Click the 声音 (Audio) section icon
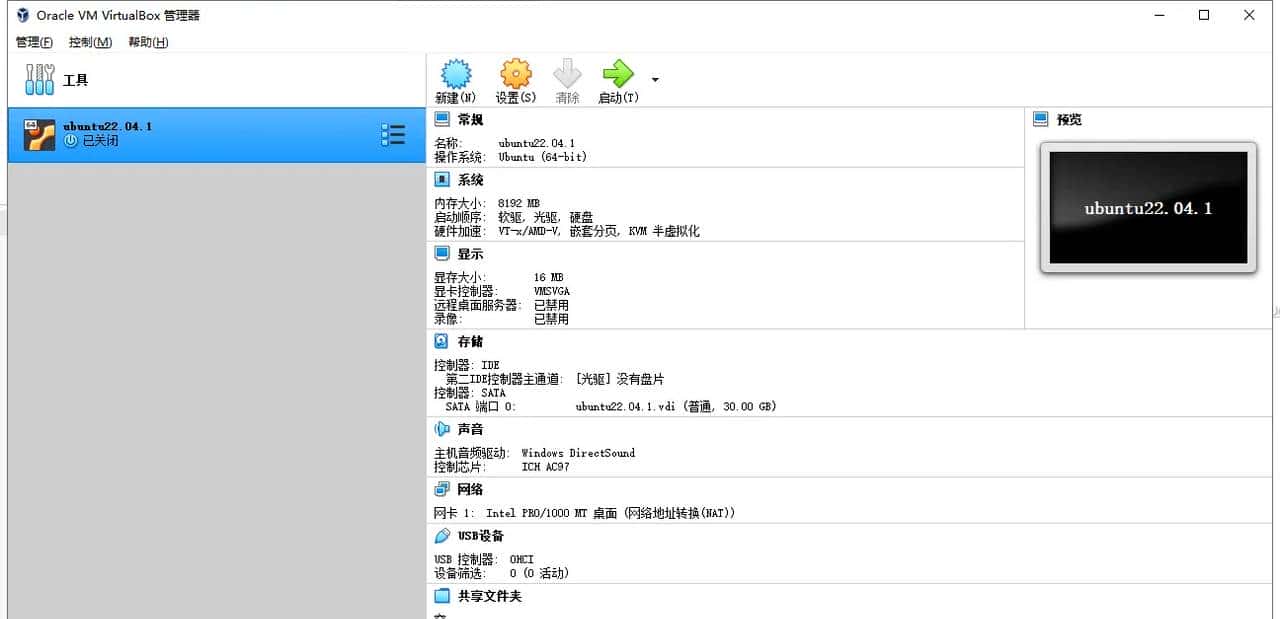Viewport: 1280px width, 619px height. (441, 428)
